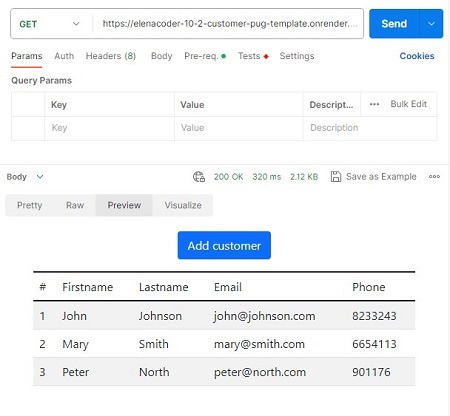Open the GET method dropdown

(50, 24)
